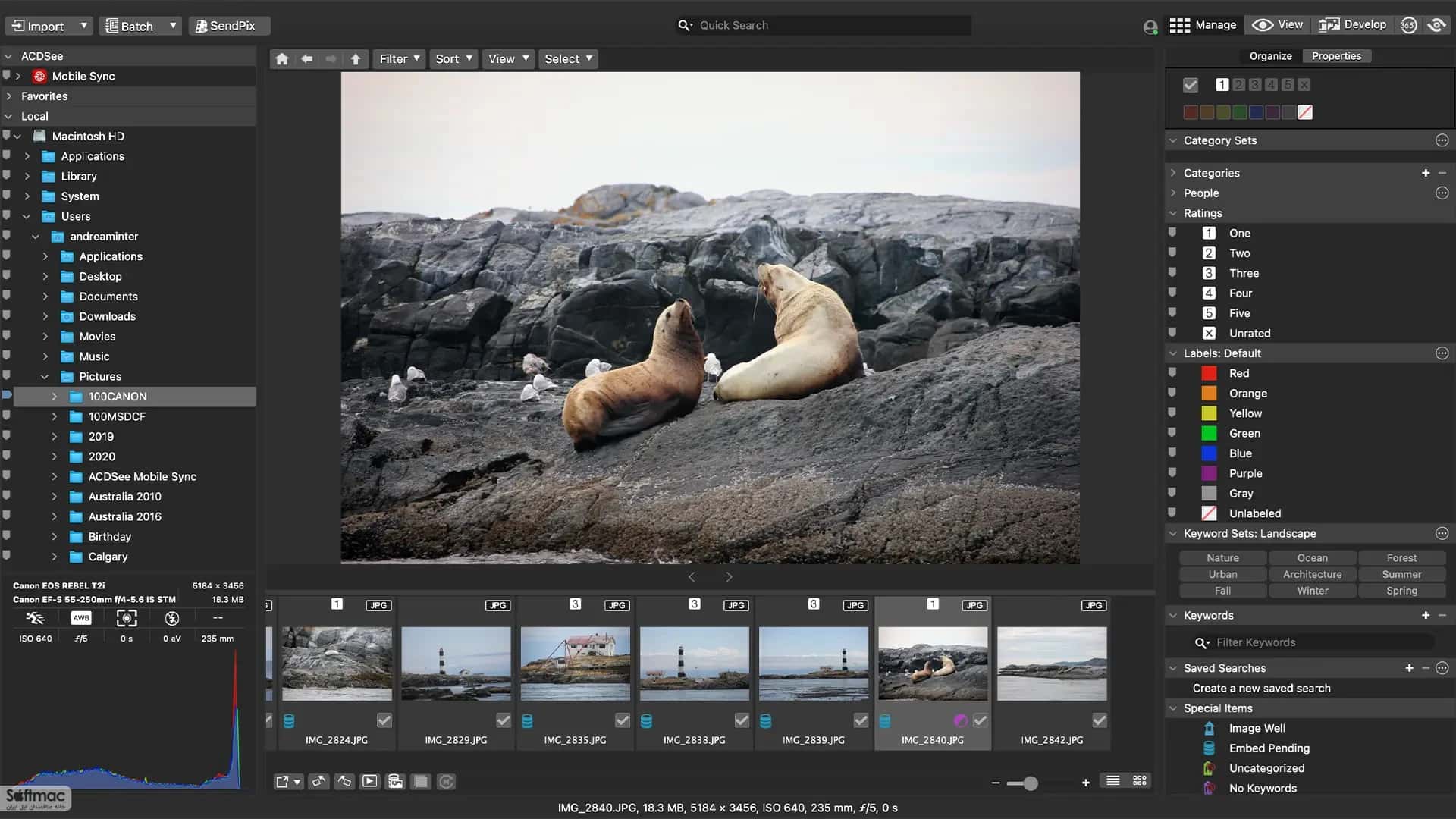The image size is (1456, 819).
Task: Show next image with right chevron
Action: tap(729, 577)
